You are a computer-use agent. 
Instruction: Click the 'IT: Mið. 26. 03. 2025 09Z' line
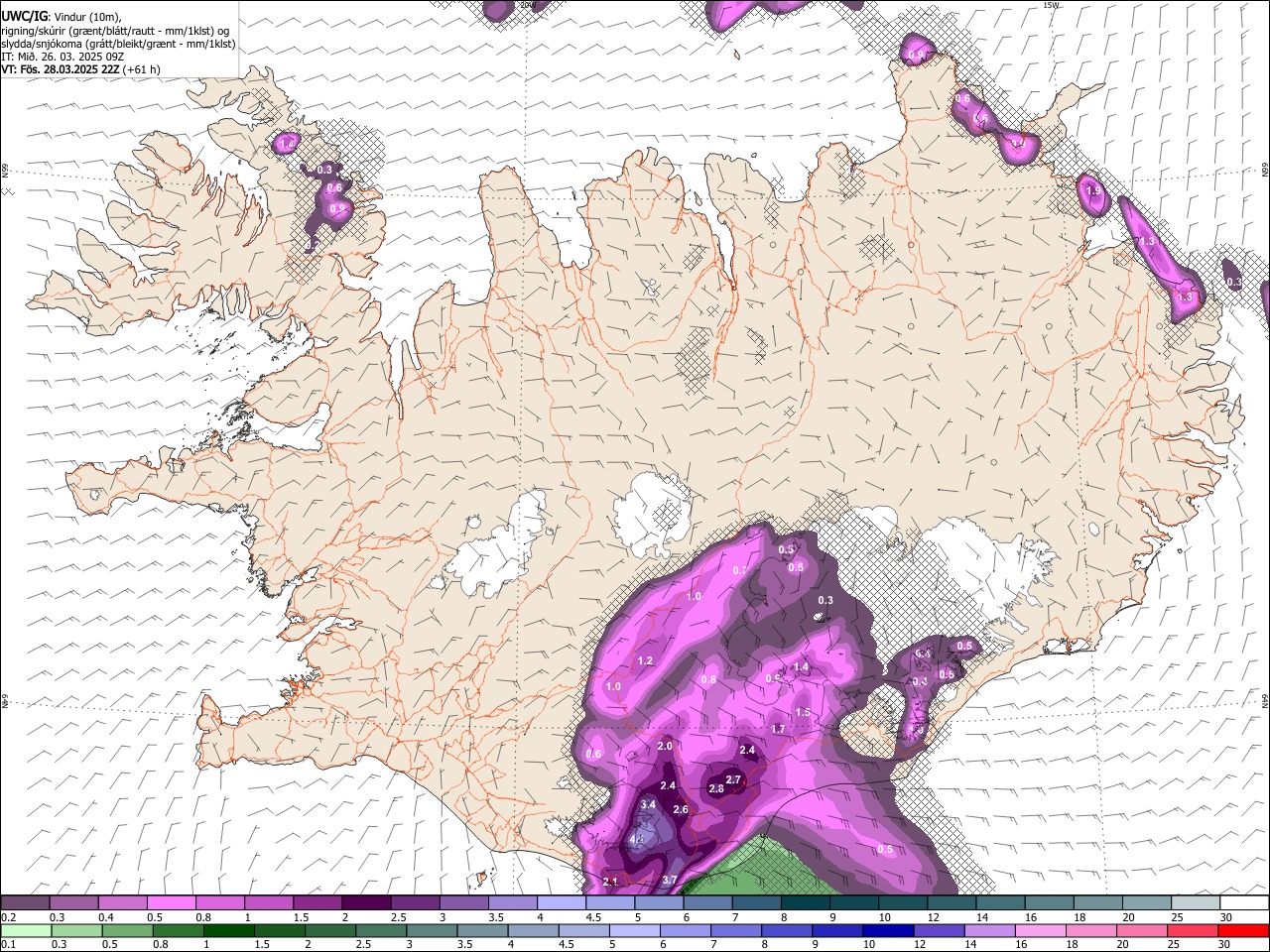click(62, 57)
